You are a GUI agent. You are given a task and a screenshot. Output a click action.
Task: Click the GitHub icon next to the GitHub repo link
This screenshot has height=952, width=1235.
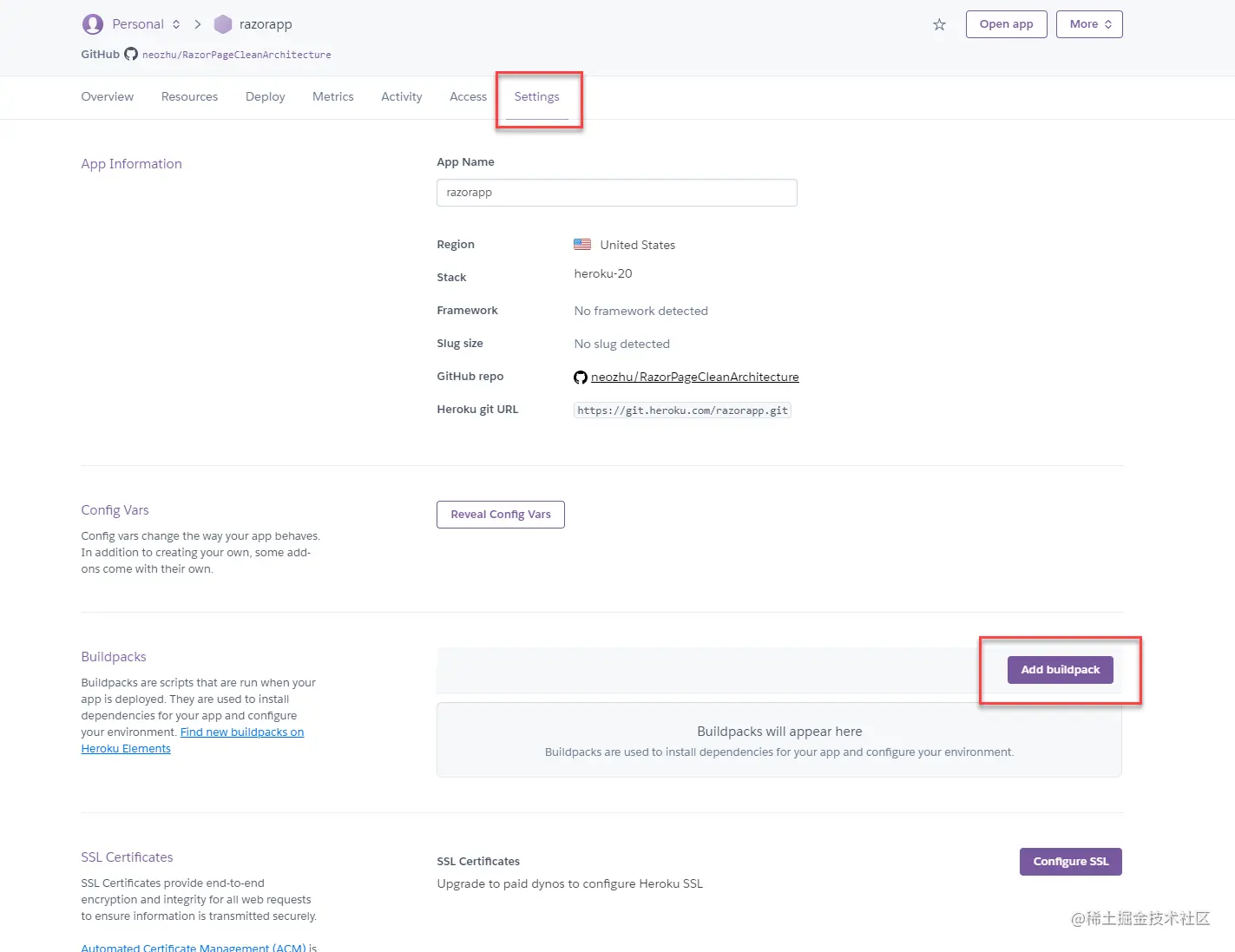click(581, 377)
